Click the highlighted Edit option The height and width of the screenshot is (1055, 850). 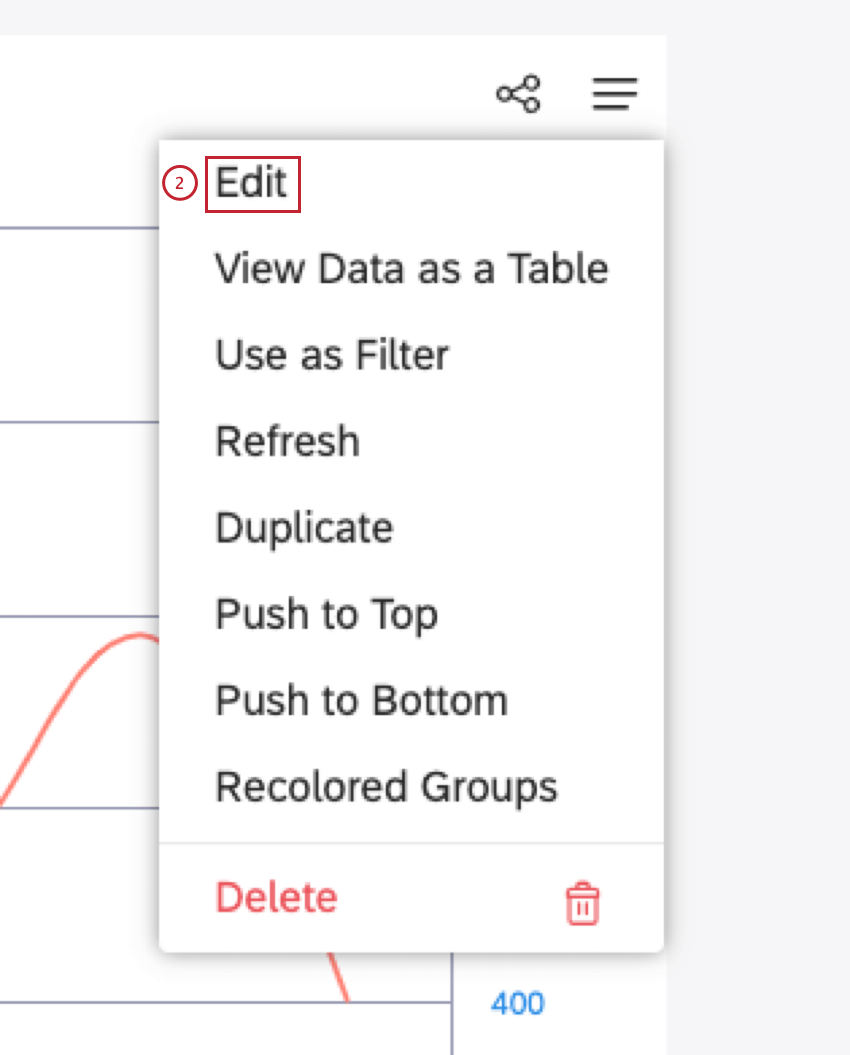tap(250, 182)
